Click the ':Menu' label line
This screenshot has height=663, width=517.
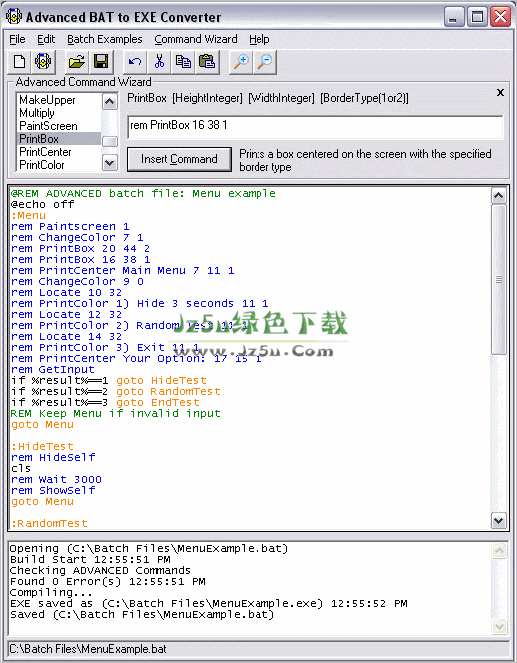click(28, 215)
